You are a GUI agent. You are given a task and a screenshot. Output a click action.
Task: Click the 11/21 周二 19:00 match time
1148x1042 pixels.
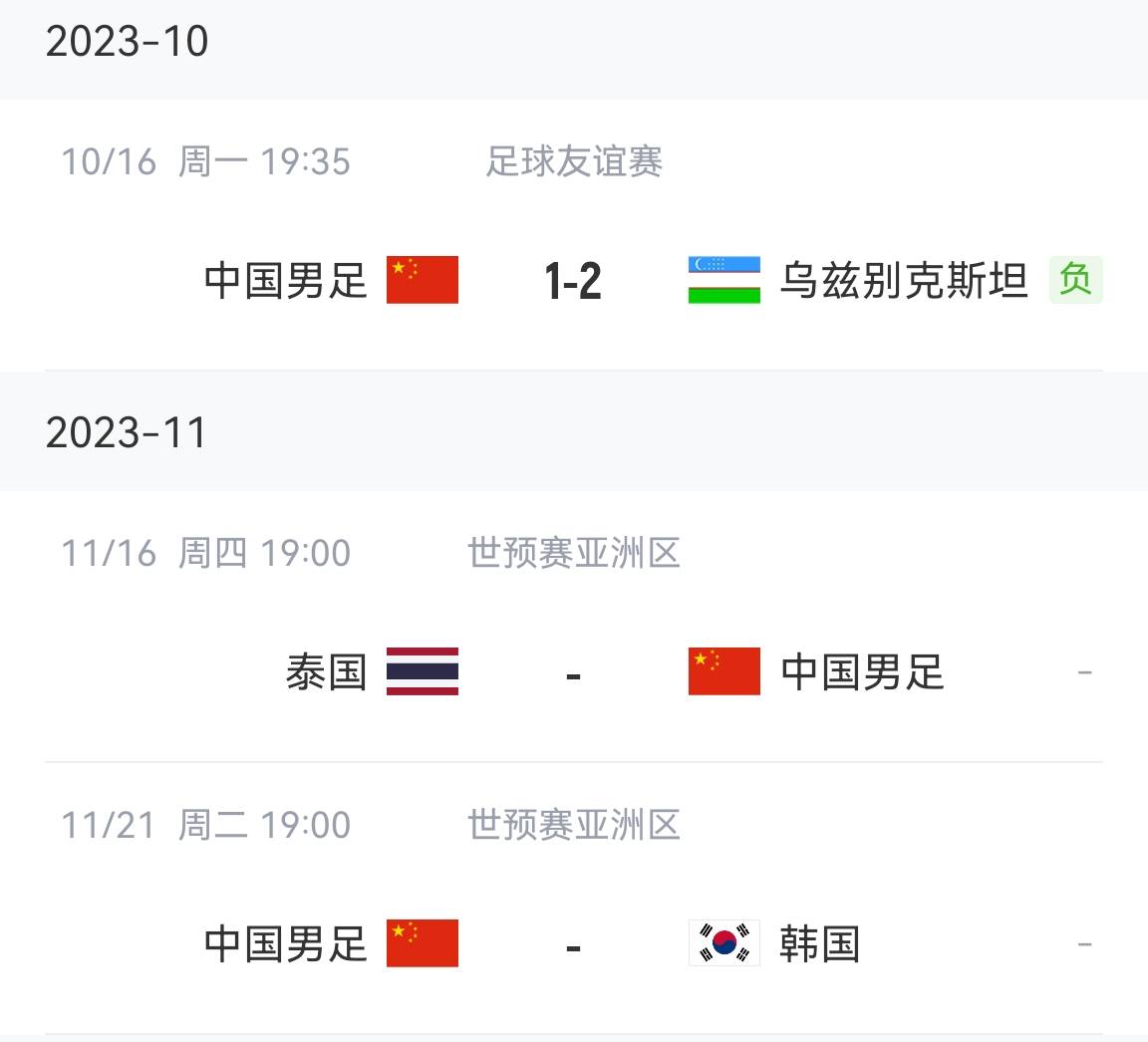205,825
